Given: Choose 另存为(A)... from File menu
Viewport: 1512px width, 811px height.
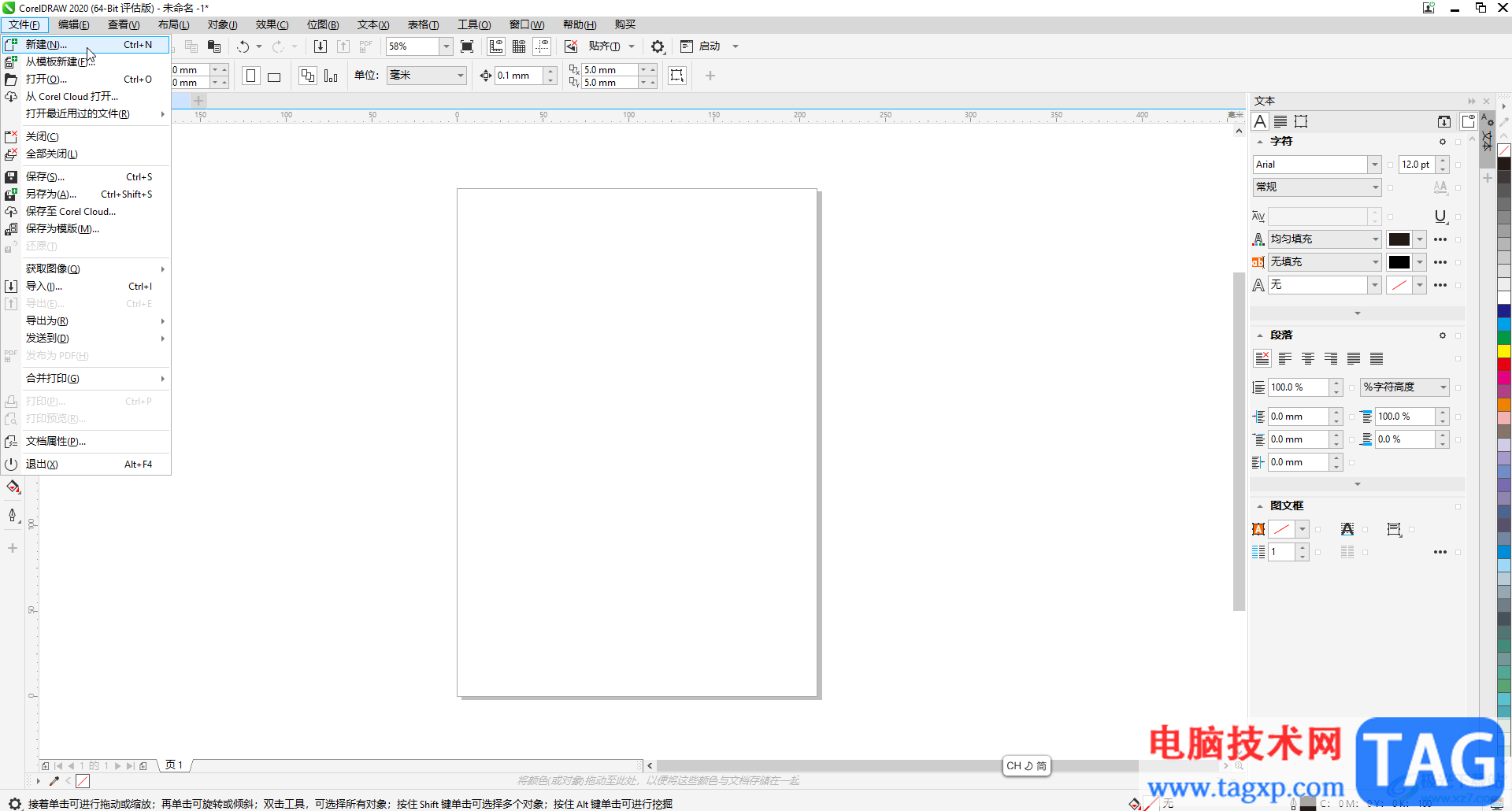Looking at the screenshot, I should (86, 194).
